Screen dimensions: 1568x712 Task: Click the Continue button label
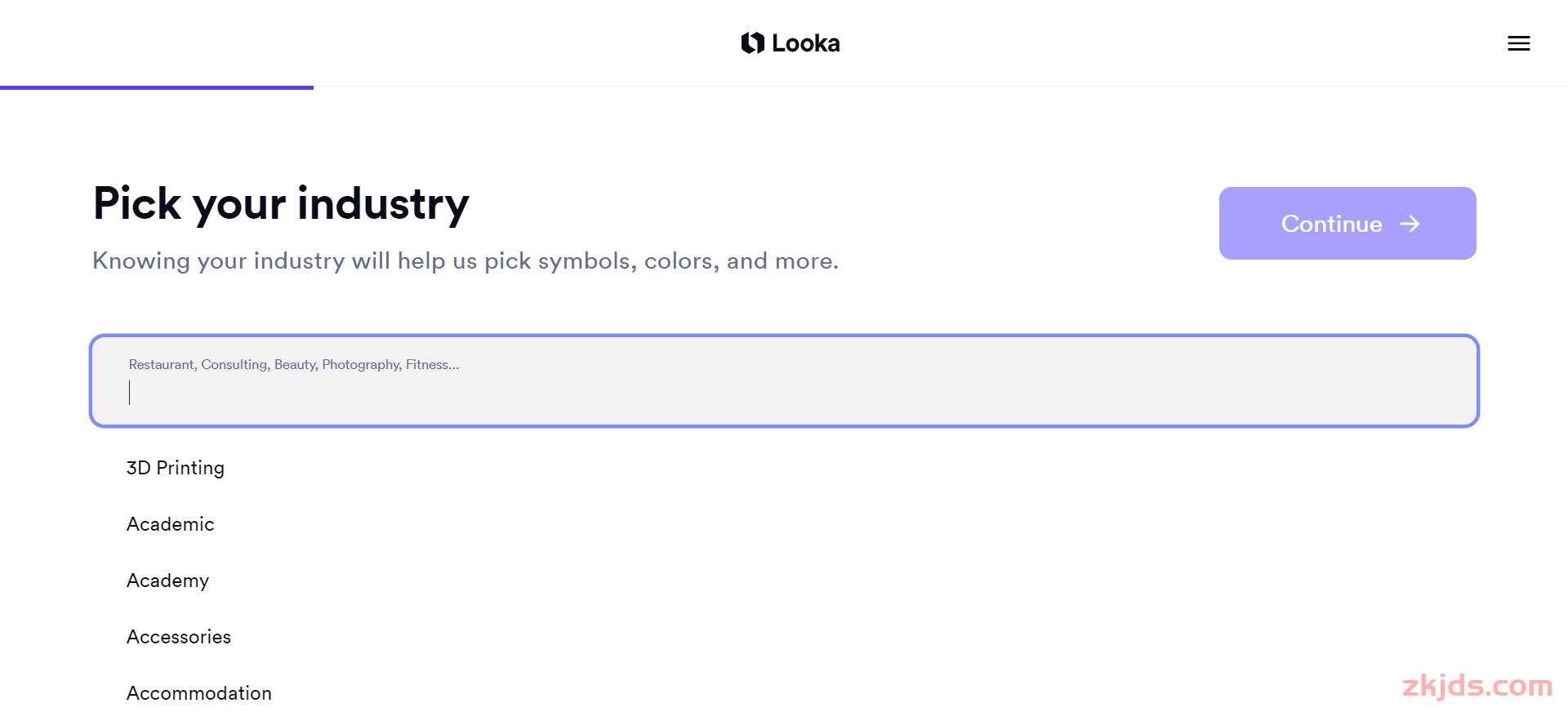click(x=1331, y=224)
